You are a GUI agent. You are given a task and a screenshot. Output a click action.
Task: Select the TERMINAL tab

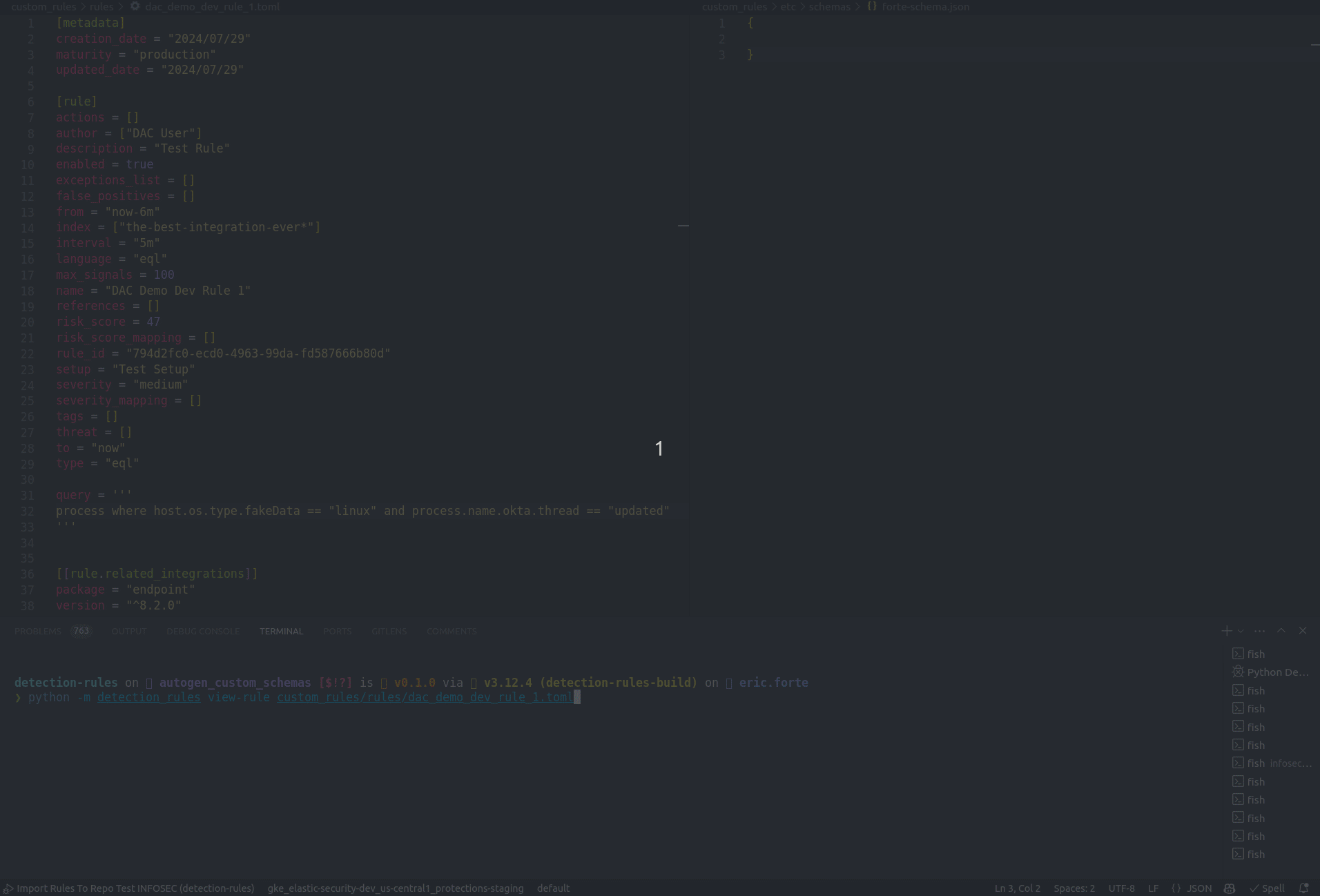(x=281, y=631)
